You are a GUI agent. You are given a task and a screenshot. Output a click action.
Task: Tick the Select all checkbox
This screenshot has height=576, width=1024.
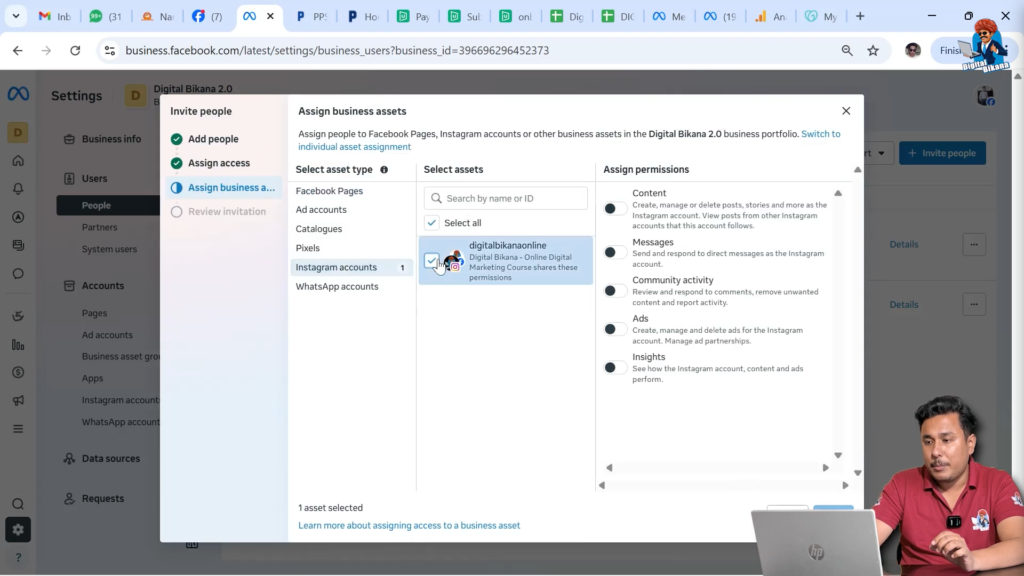coord(432,223)
